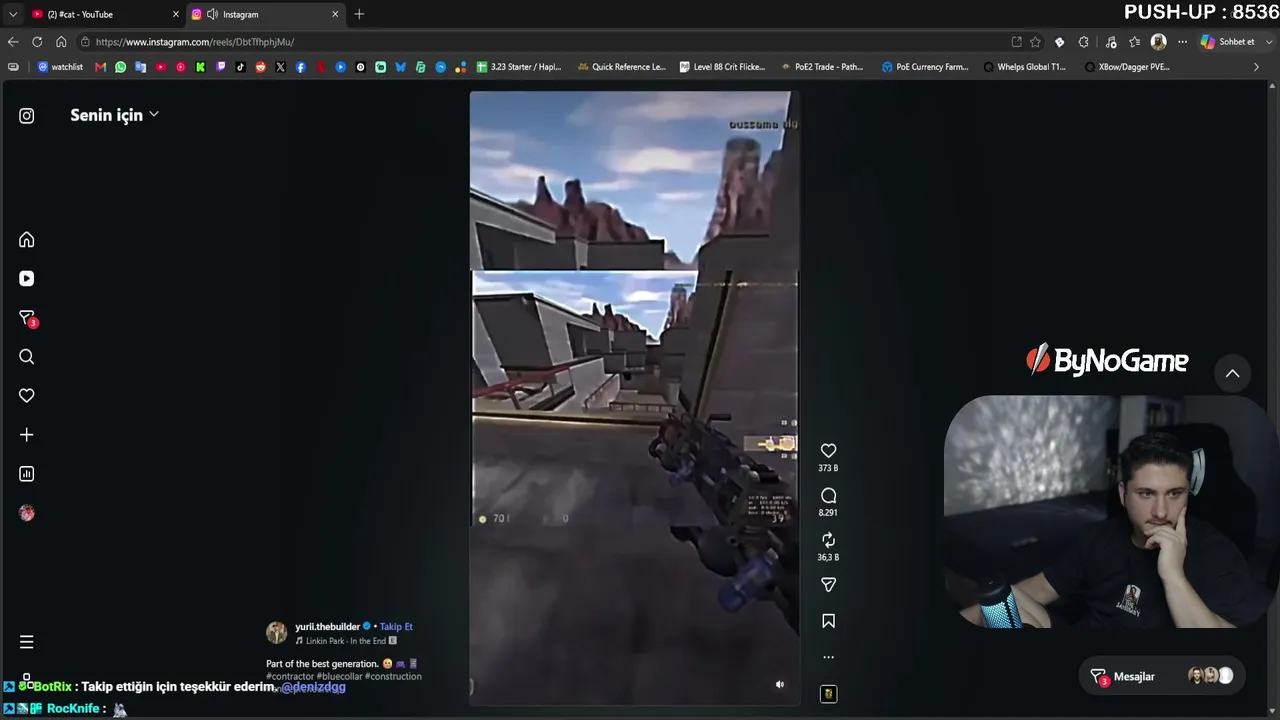Open Gmail bookmark icon
Viewport: 1280px width, 720px height.
tap(100, 67)
